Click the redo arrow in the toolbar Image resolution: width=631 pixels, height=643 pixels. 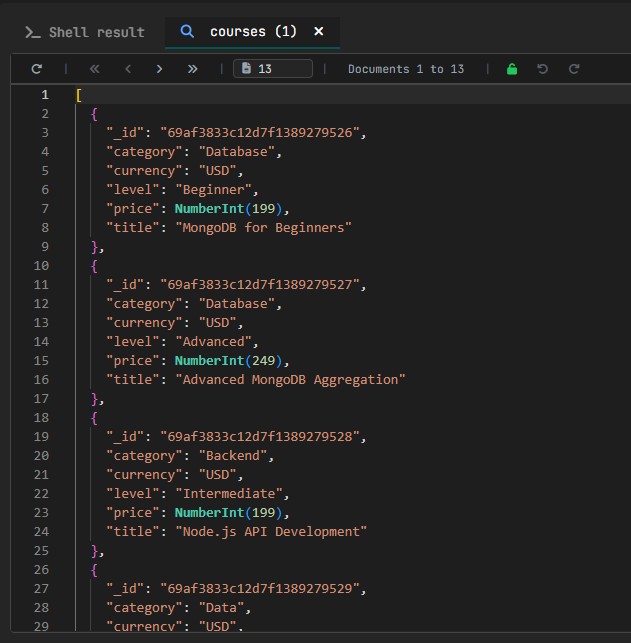click(574, 69)
